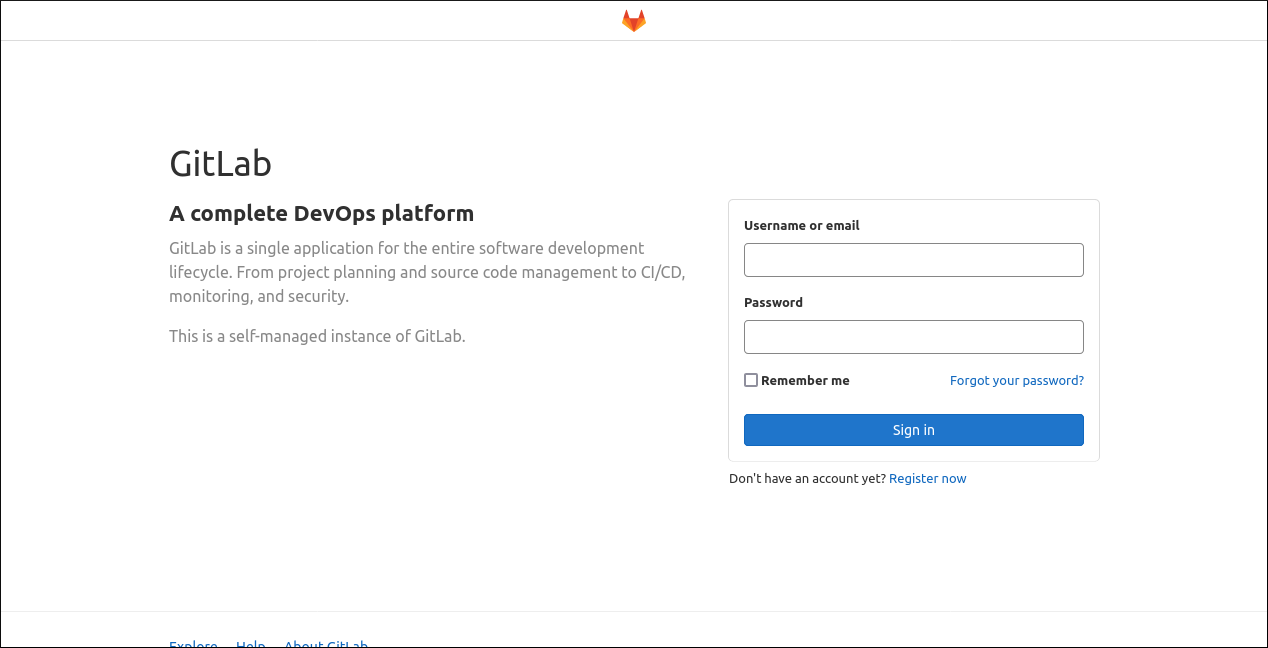Click the Username or email label

click(x=801, y=225)
